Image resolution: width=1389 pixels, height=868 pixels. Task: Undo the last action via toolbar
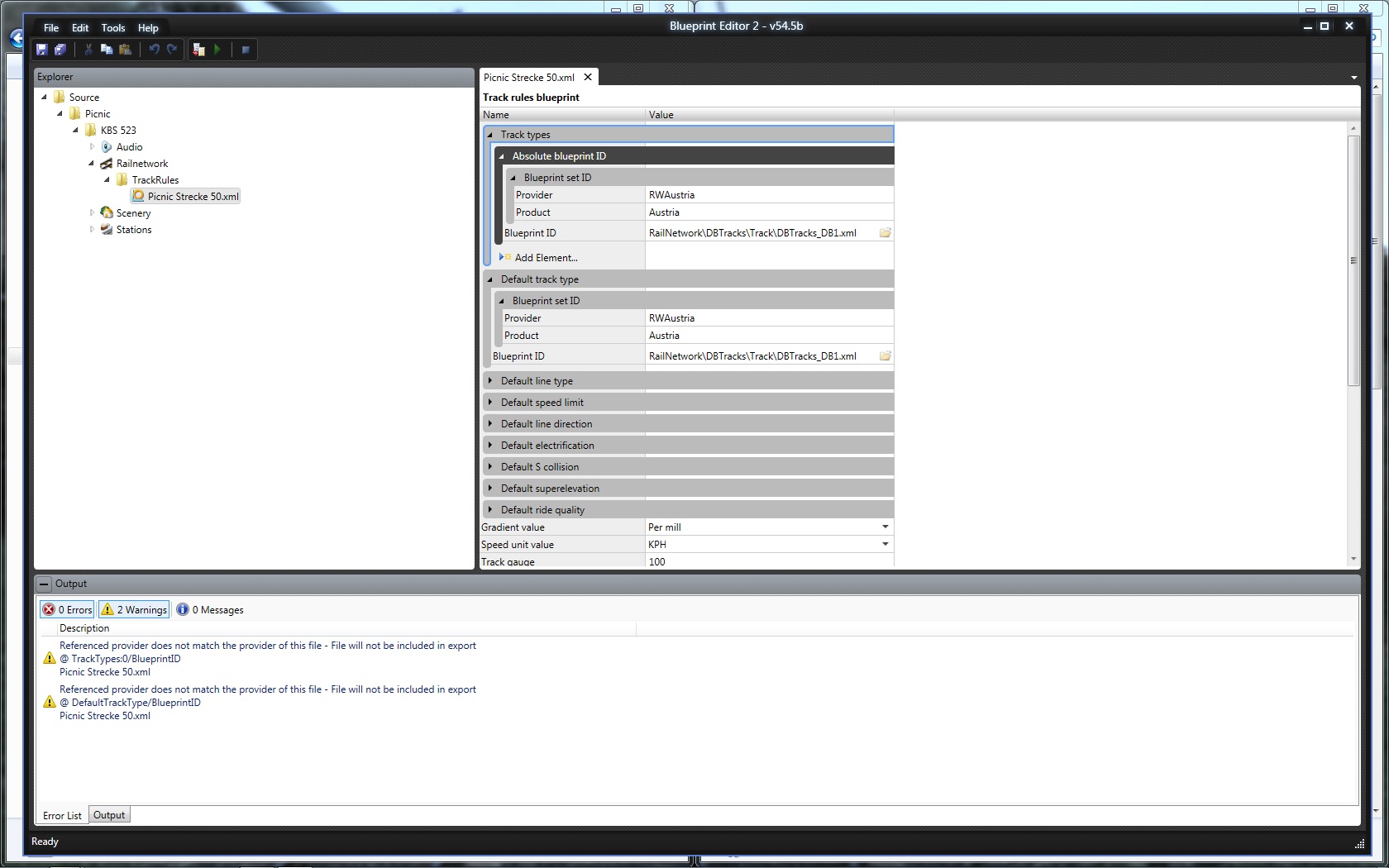click(154, 50)
